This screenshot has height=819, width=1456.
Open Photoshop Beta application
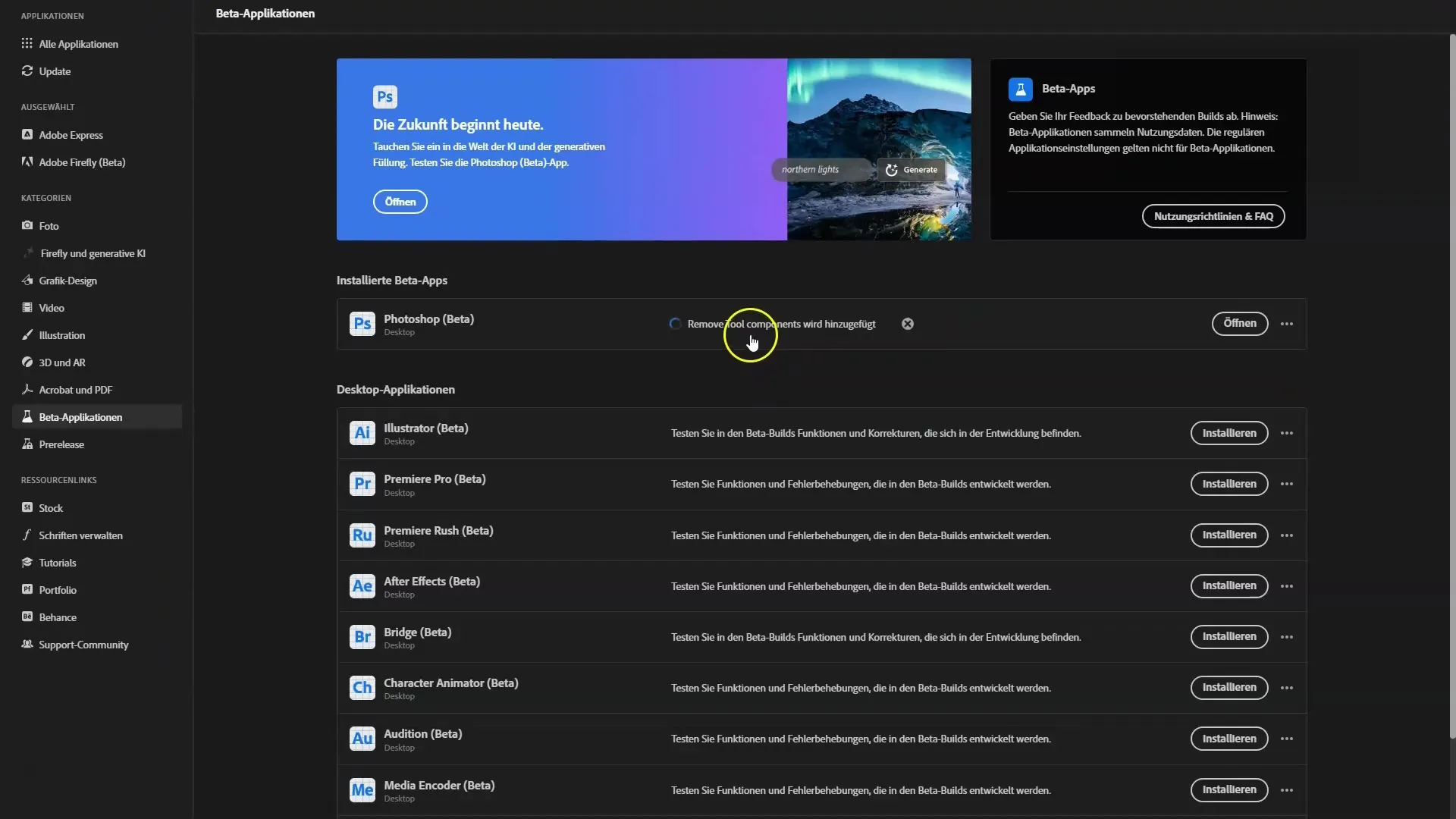point(1239,323)
